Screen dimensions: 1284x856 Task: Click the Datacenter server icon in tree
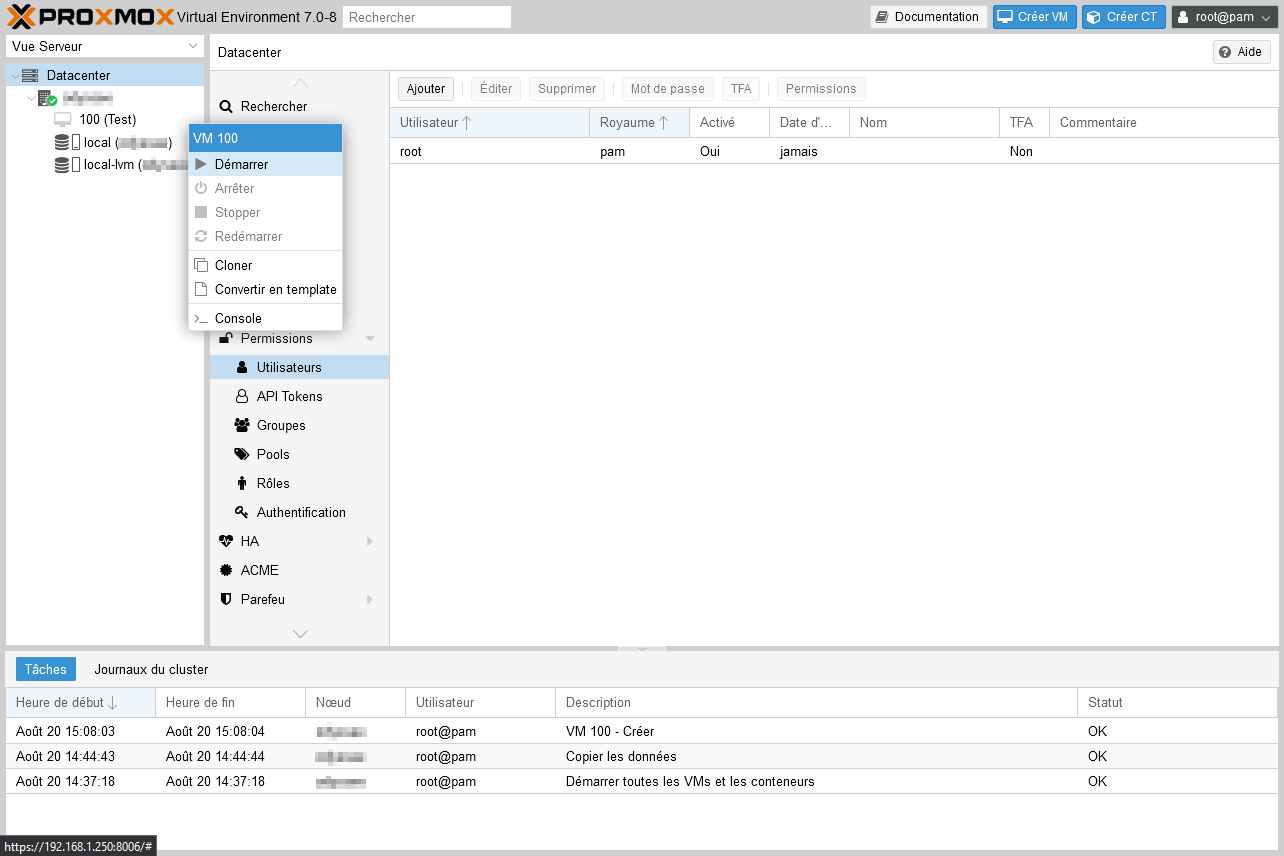pyautogui.click(x=30, y=76)
